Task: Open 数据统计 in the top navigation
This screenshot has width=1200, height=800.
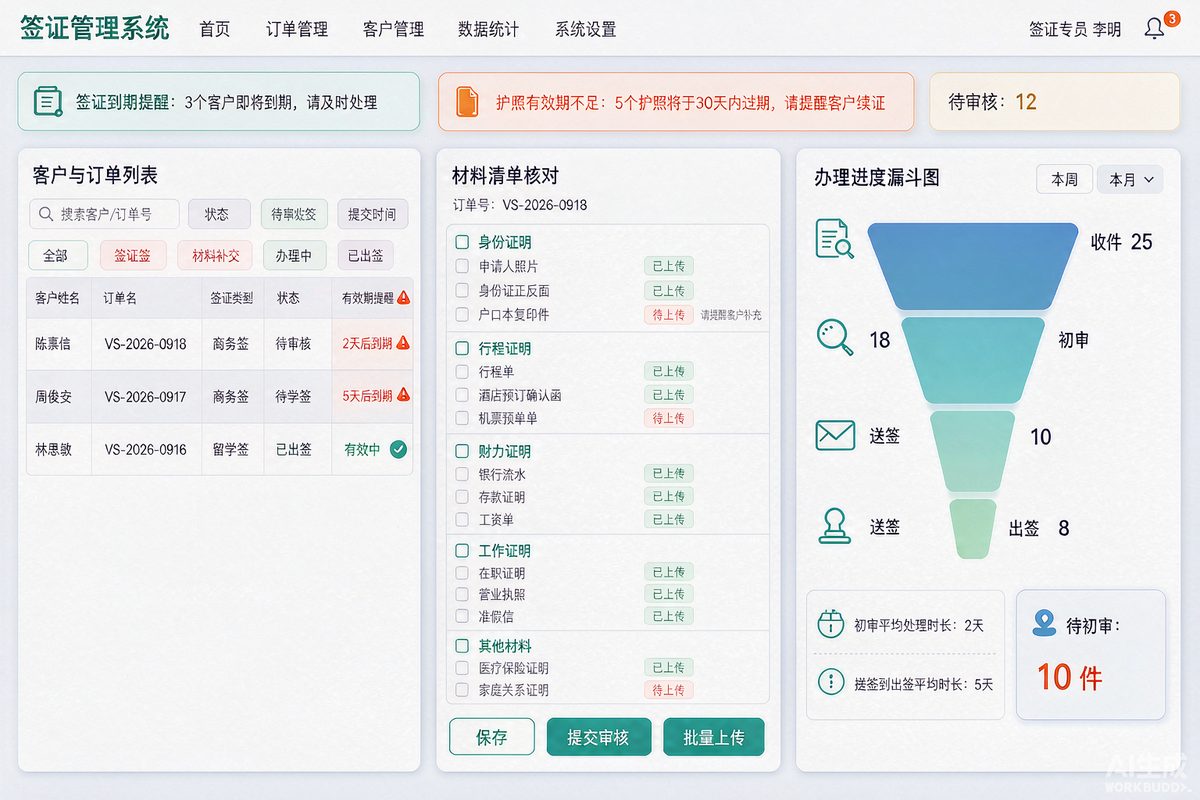Action: click(x=488, y=29)
